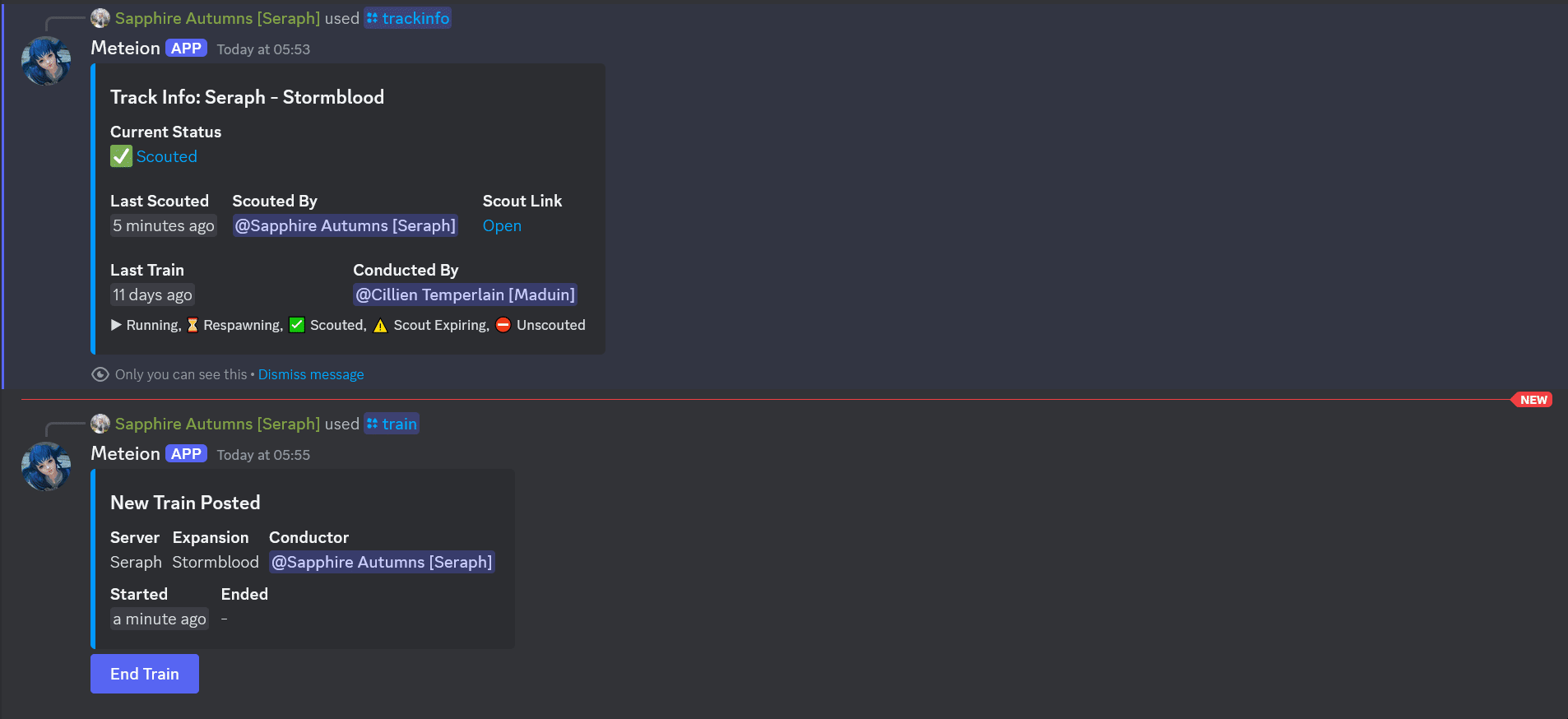Click the trackinfo slash command tag

[x=408, y=18]
